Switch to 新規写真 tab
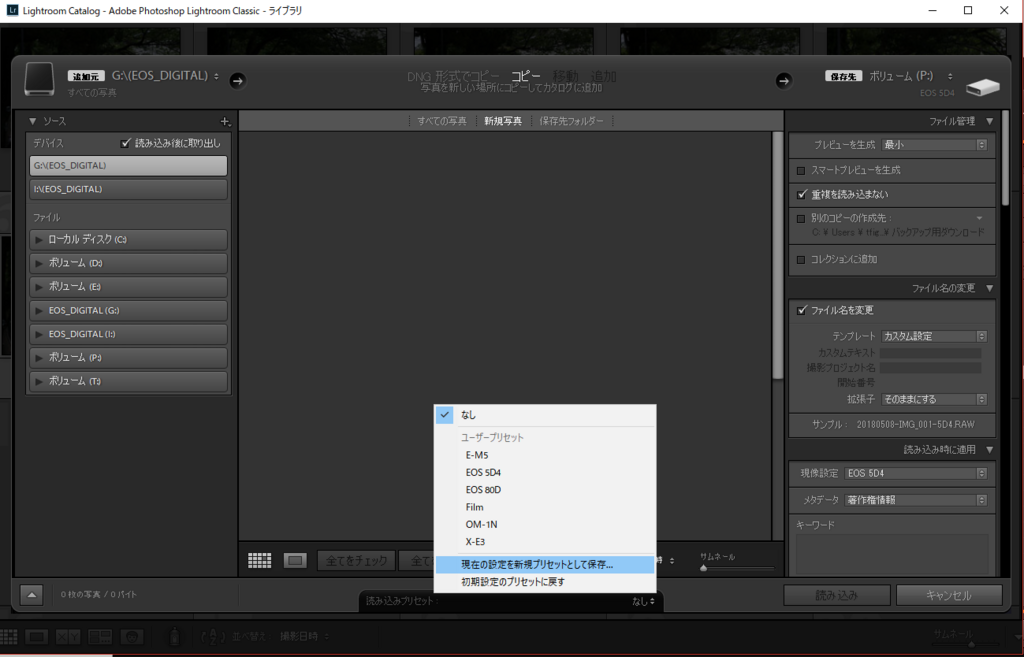 [503, 121]
